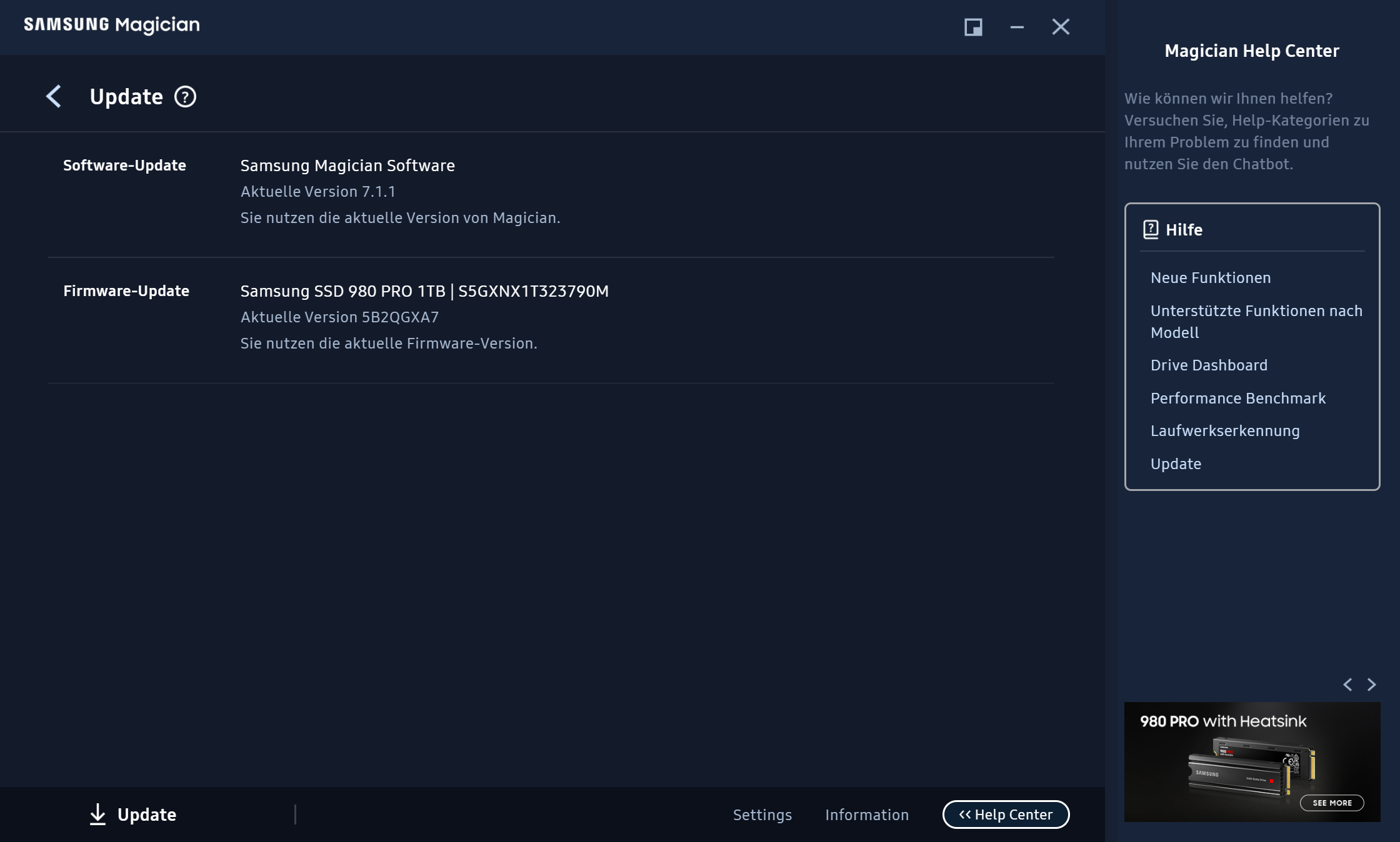1400x842 pixels.
Task: Click the Samsung Magician home icon
Action: (x=113, y=24)
